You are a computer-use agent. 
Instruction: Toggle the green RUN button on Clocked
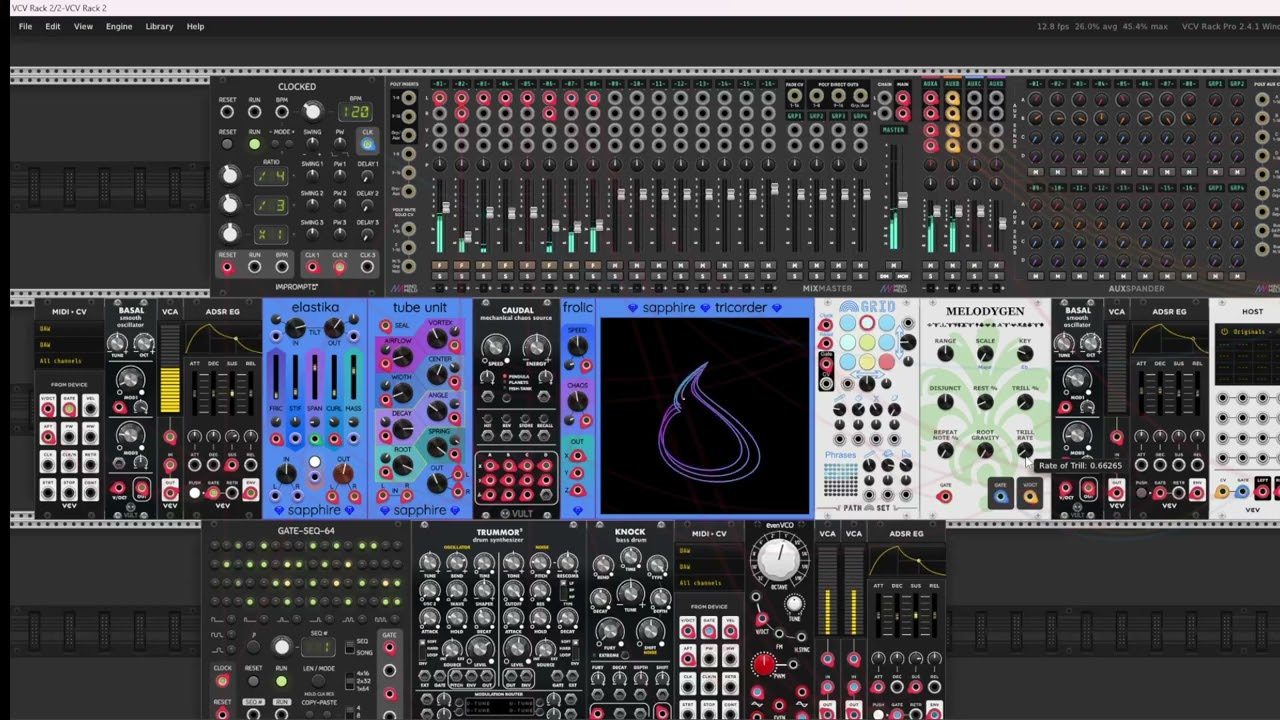[254, 144]
